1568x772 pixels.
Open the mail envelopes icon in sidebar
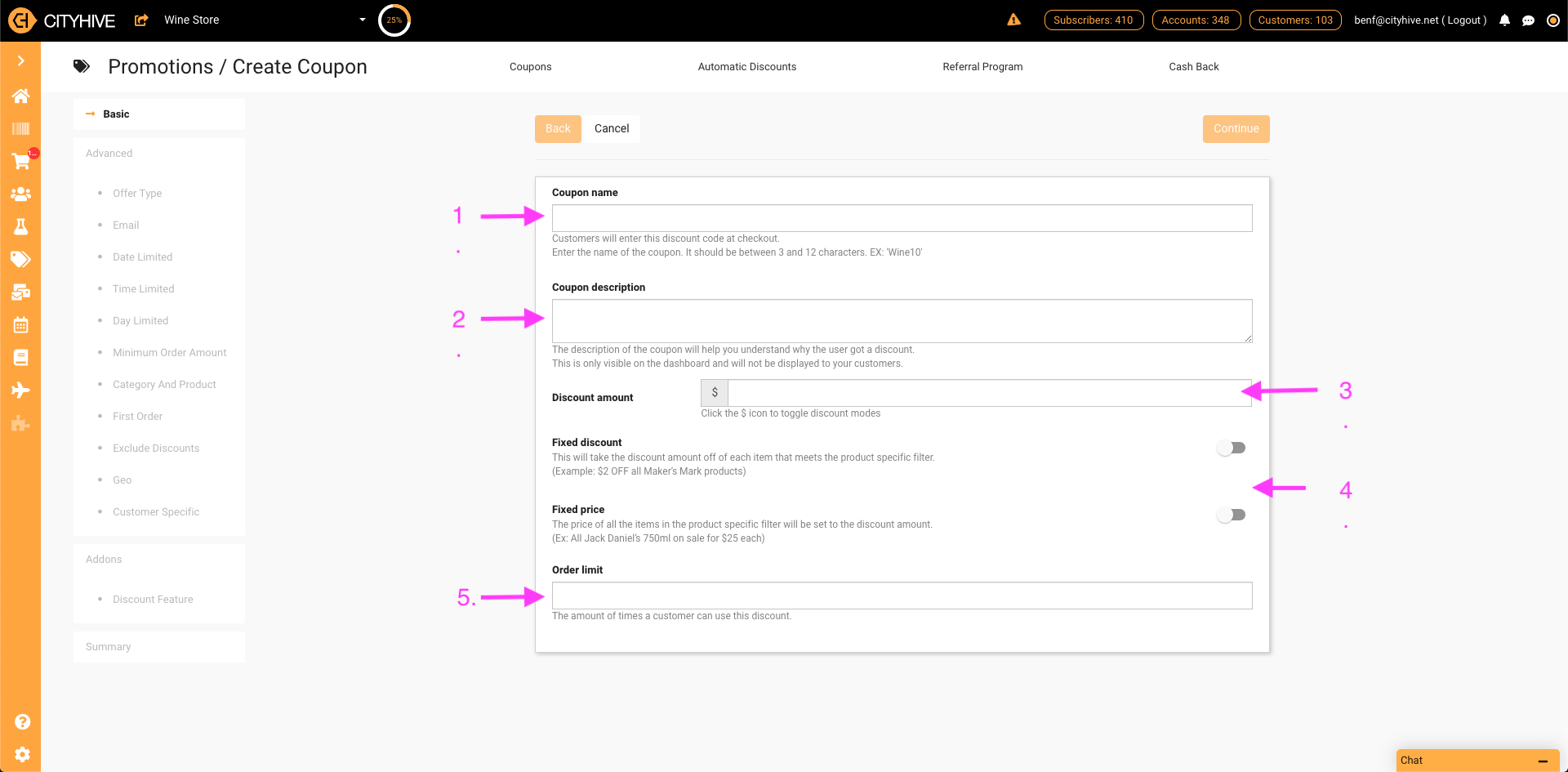pyautogui.click(x=21, y=292)
